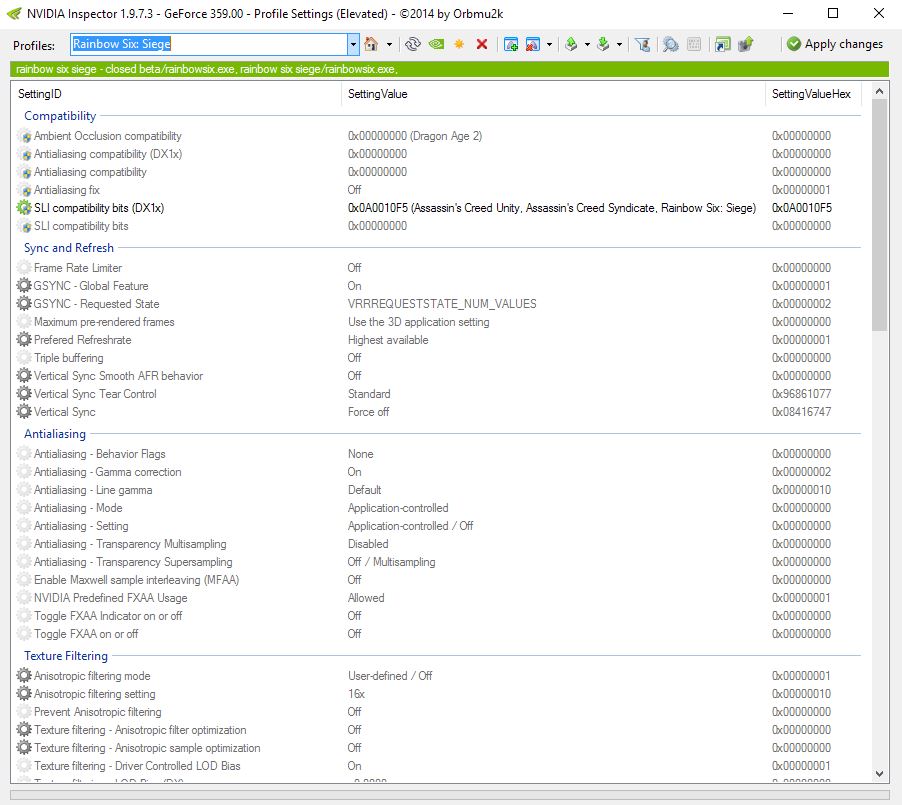Select NVIDIA Predefined FXAA Usage row
This screenshot has height=805, width=902.
click(x=438, y=598)
